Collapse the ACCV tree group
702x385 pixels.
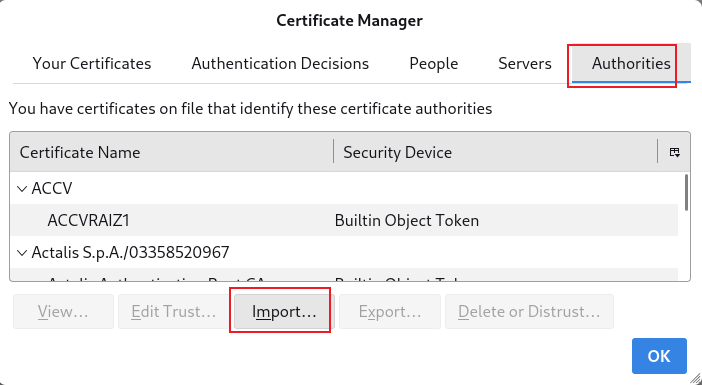point(21,189)
